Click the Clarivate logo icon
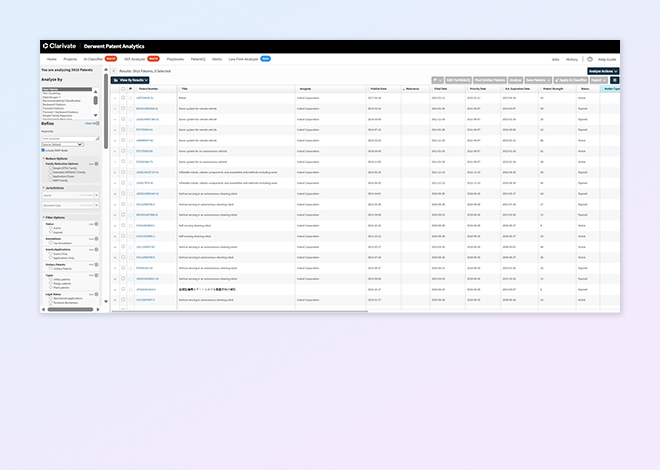Image resolution: width=660 pixels, height=470 pixels. pyautogui.click(x=45, y=46)
